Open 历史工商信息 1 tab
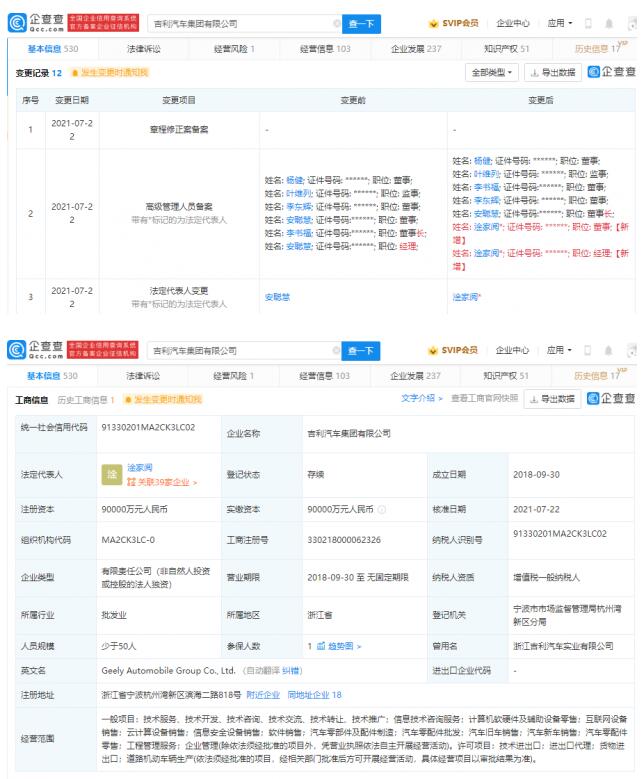The image size is (643, 779). tap(86, 399)
